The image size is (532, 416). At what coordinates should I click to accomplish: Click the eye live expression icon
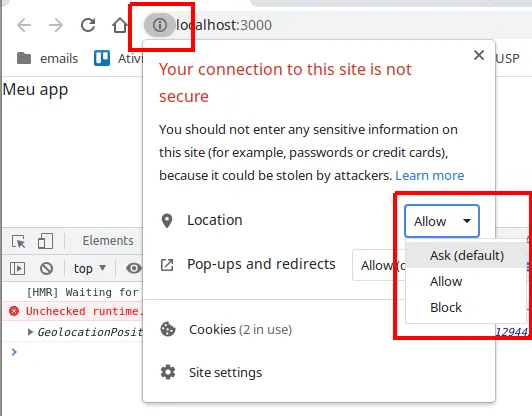[x=133, y=268]
